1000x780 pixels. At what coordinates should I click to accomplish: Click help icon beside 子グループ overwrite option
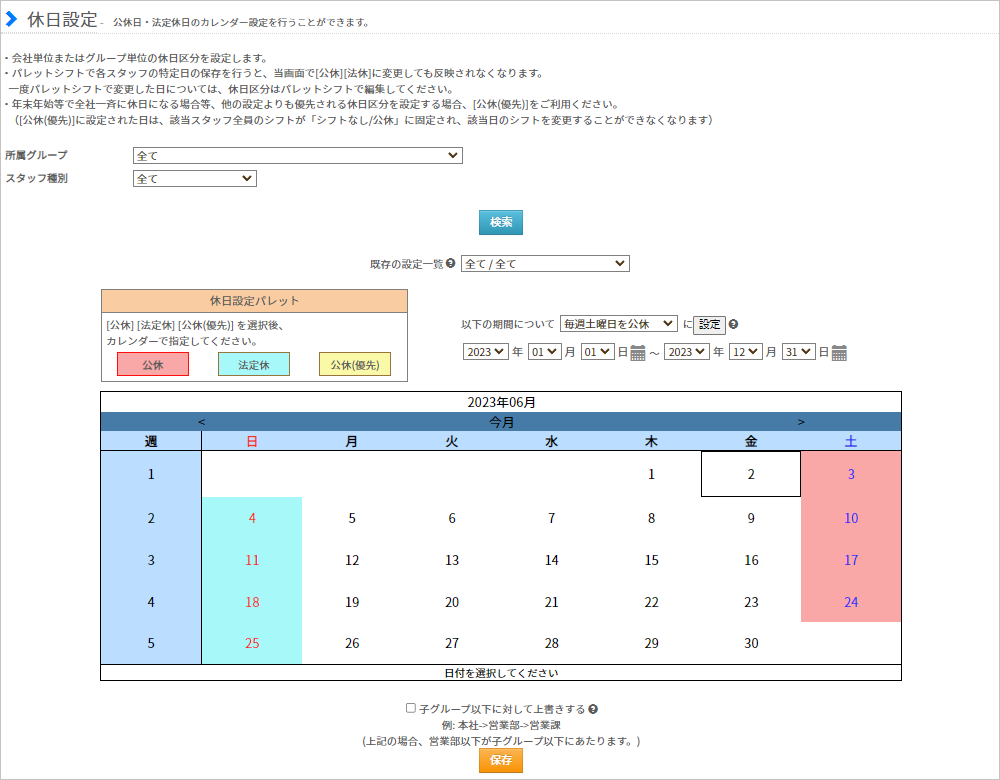click(x=594, y=709)
